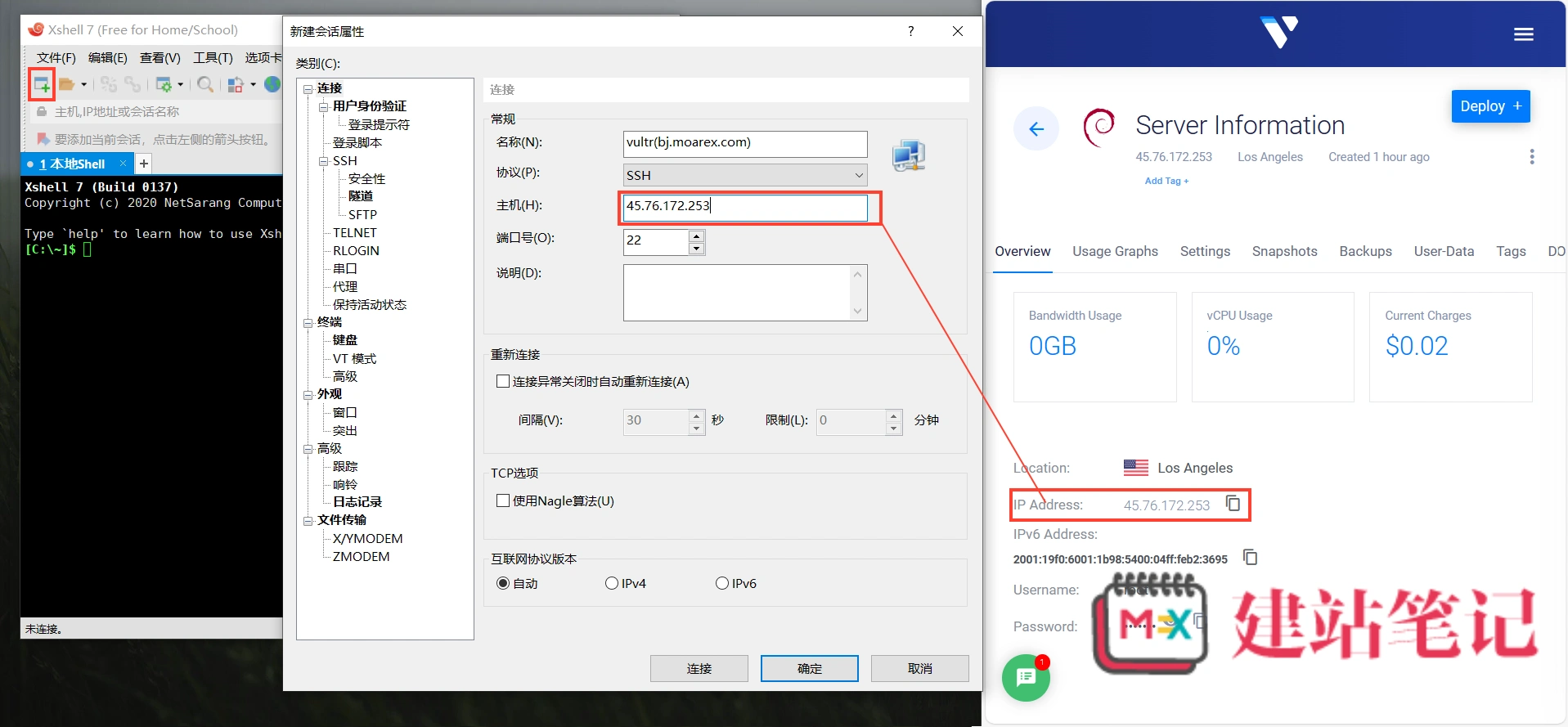Viewport: 1568px width, 727px height.
Task: Click the Open folder icon in Xshell toolbar
Action: coord(67,84)
